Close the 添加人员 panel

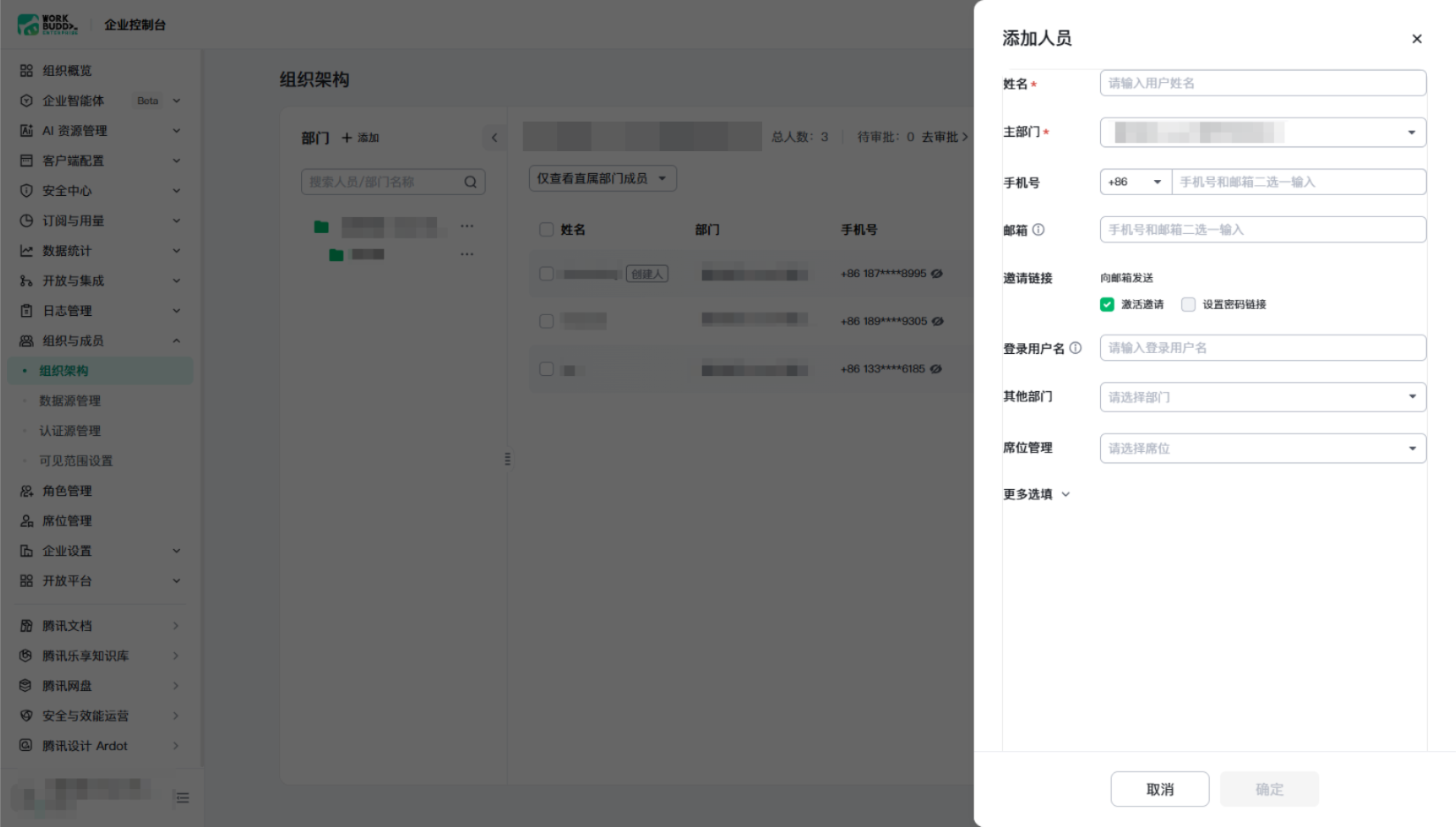click(x=1416, y=39)
